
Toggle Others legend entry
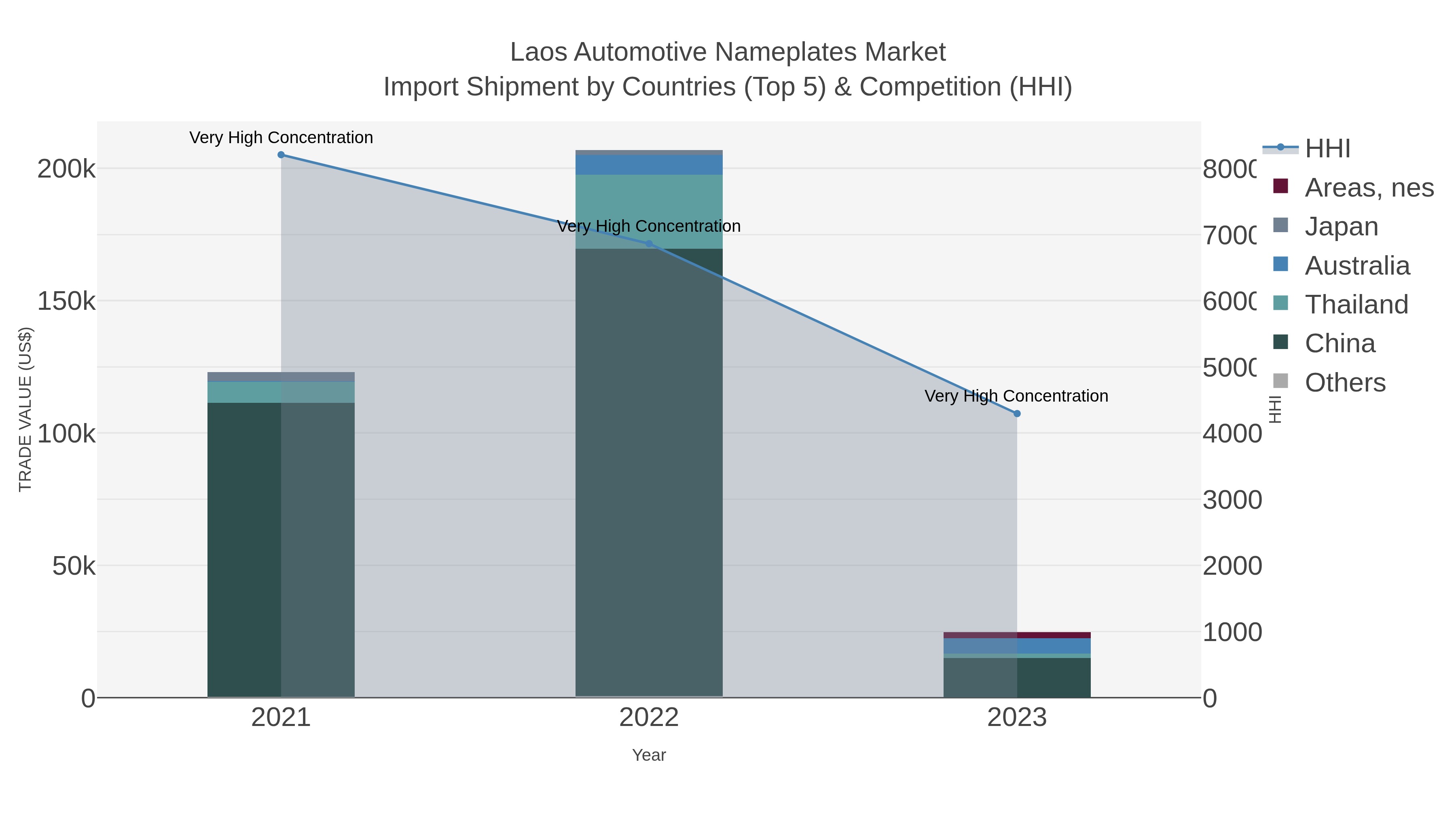[x=1329, y=383]
